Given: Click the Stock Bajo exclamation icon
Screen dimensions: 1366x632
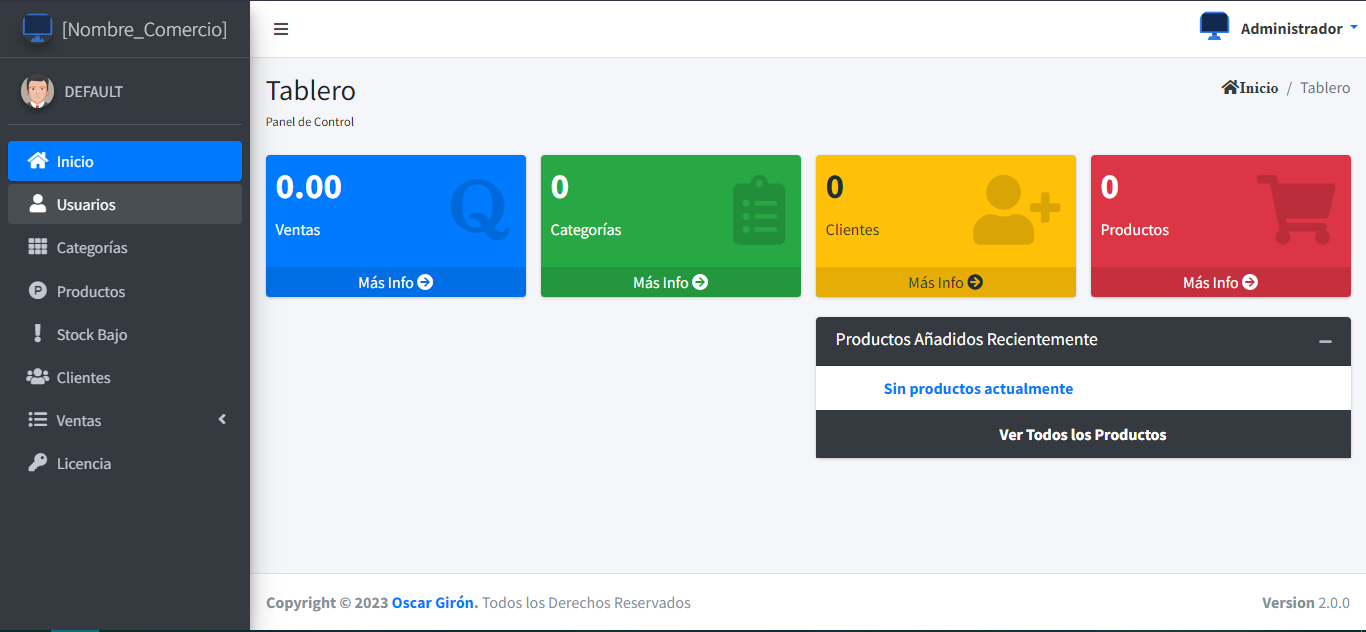Looking at the screenshot, I should [x=37, y=334].
